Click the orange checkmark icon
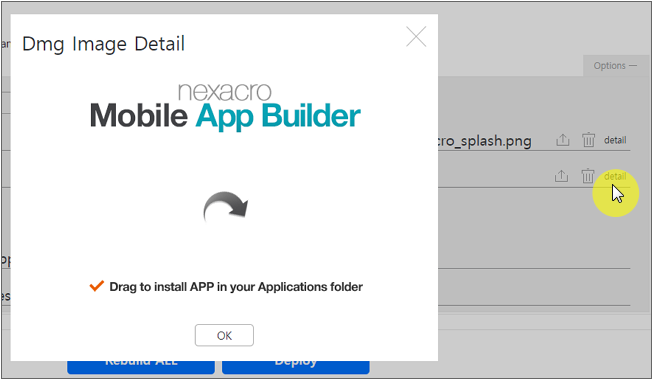The image size is (652, 379). tap(96, 286)
